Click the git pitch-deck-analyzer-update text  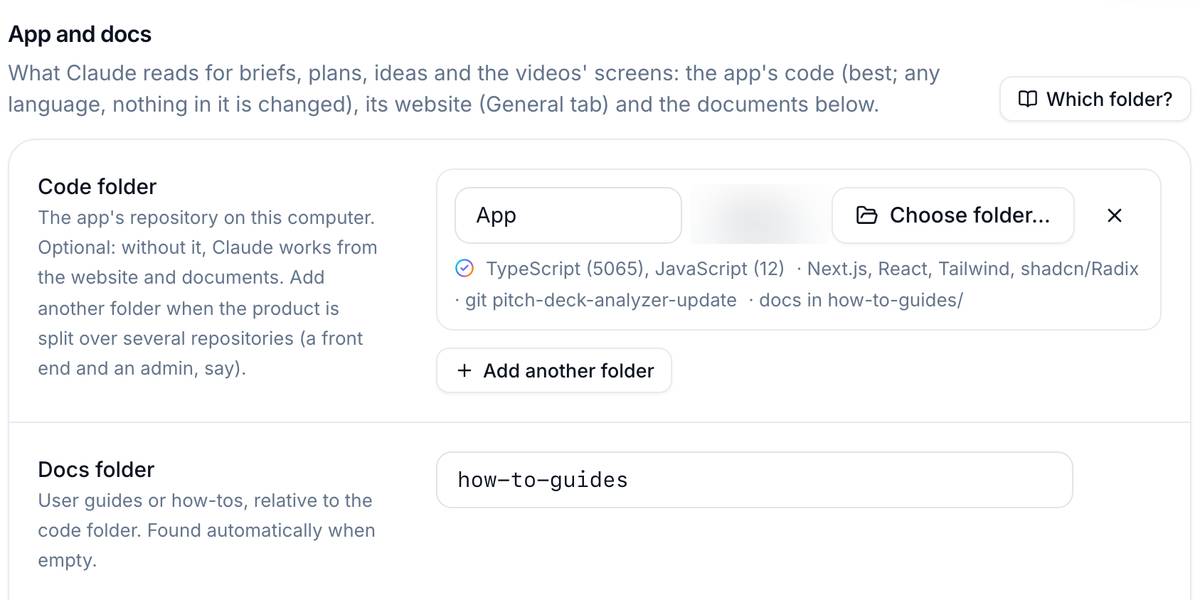[x=601, y=300]
